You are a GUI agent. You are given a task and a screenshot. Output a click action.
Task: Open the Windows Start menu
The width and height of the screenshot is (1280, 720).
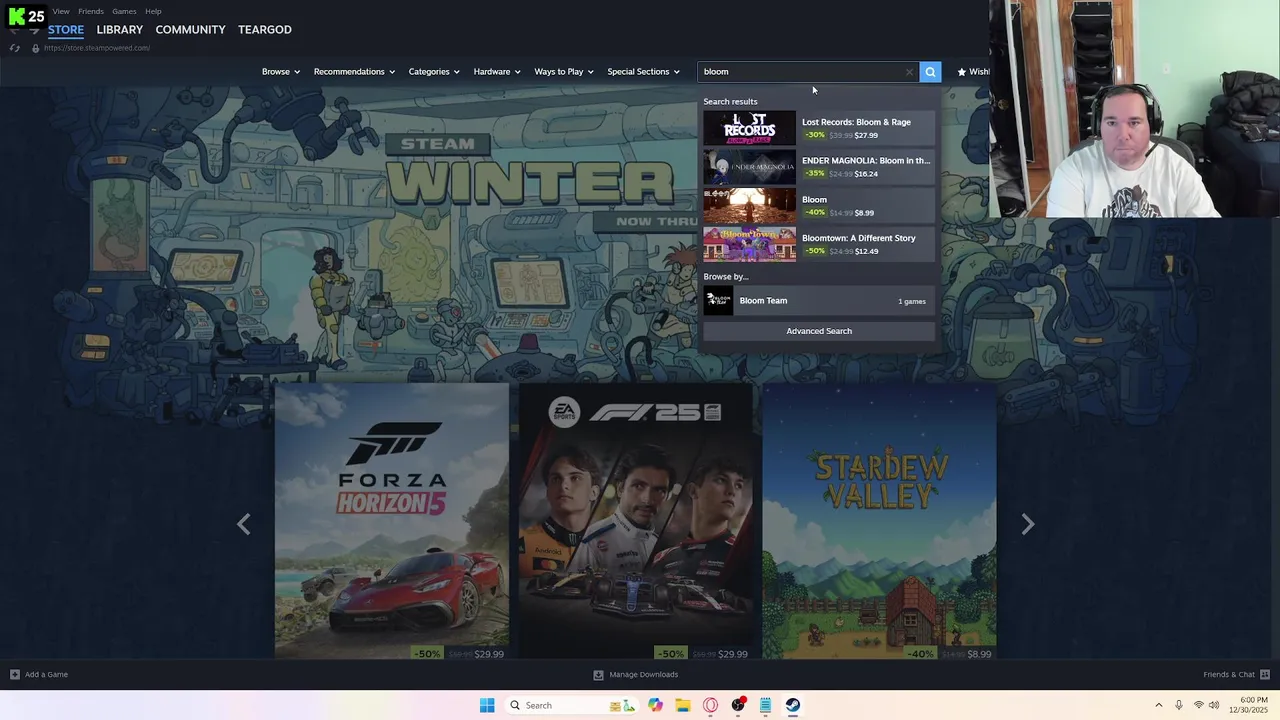pos(487,705)
